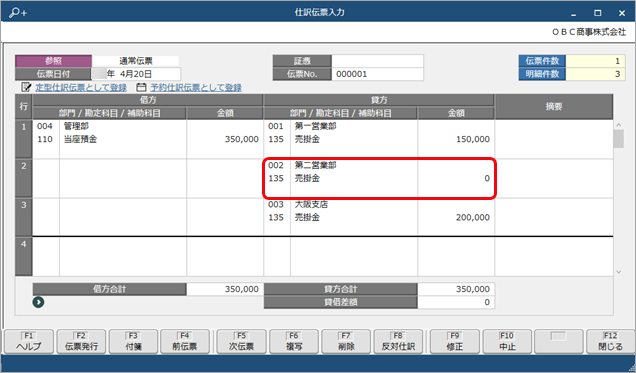Click the scroll up arrow of table
This screenshot has height=373, width=636.
point(619,125)
